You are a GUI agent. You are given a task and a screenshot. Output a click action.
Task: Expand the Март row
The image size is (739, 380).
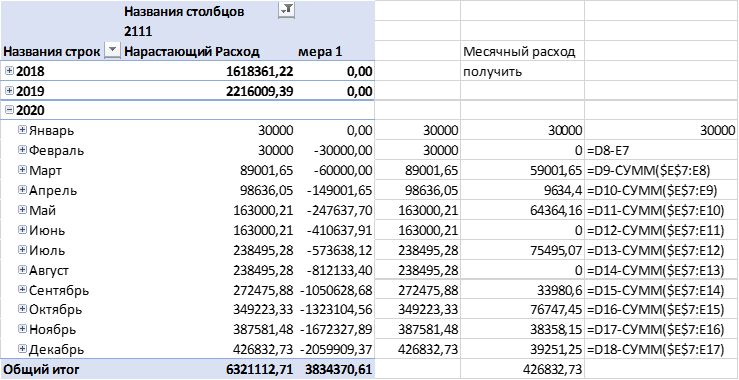(x=22, y=170)
